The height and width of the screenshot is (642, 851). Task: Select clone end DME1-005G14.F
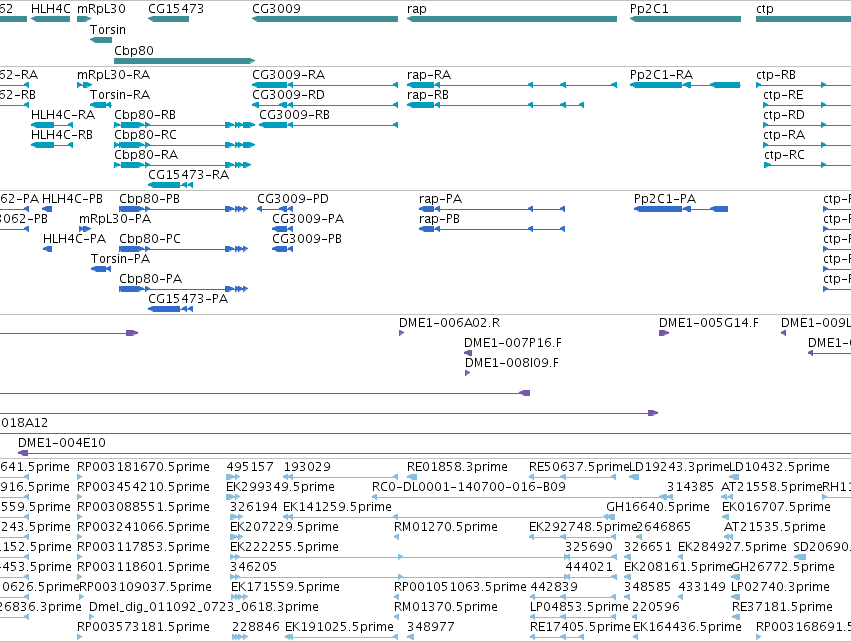[708, 323]
